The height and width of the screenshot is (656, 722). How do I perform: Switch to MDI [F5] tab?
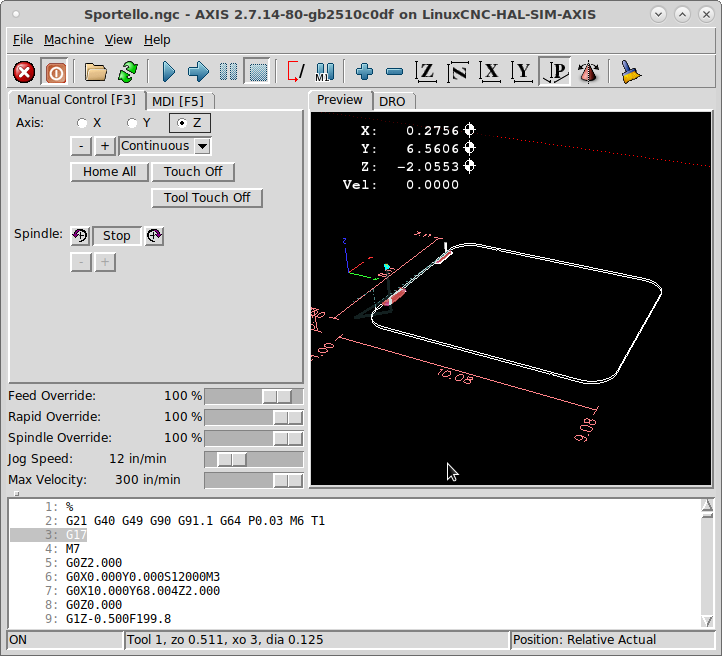178,101
